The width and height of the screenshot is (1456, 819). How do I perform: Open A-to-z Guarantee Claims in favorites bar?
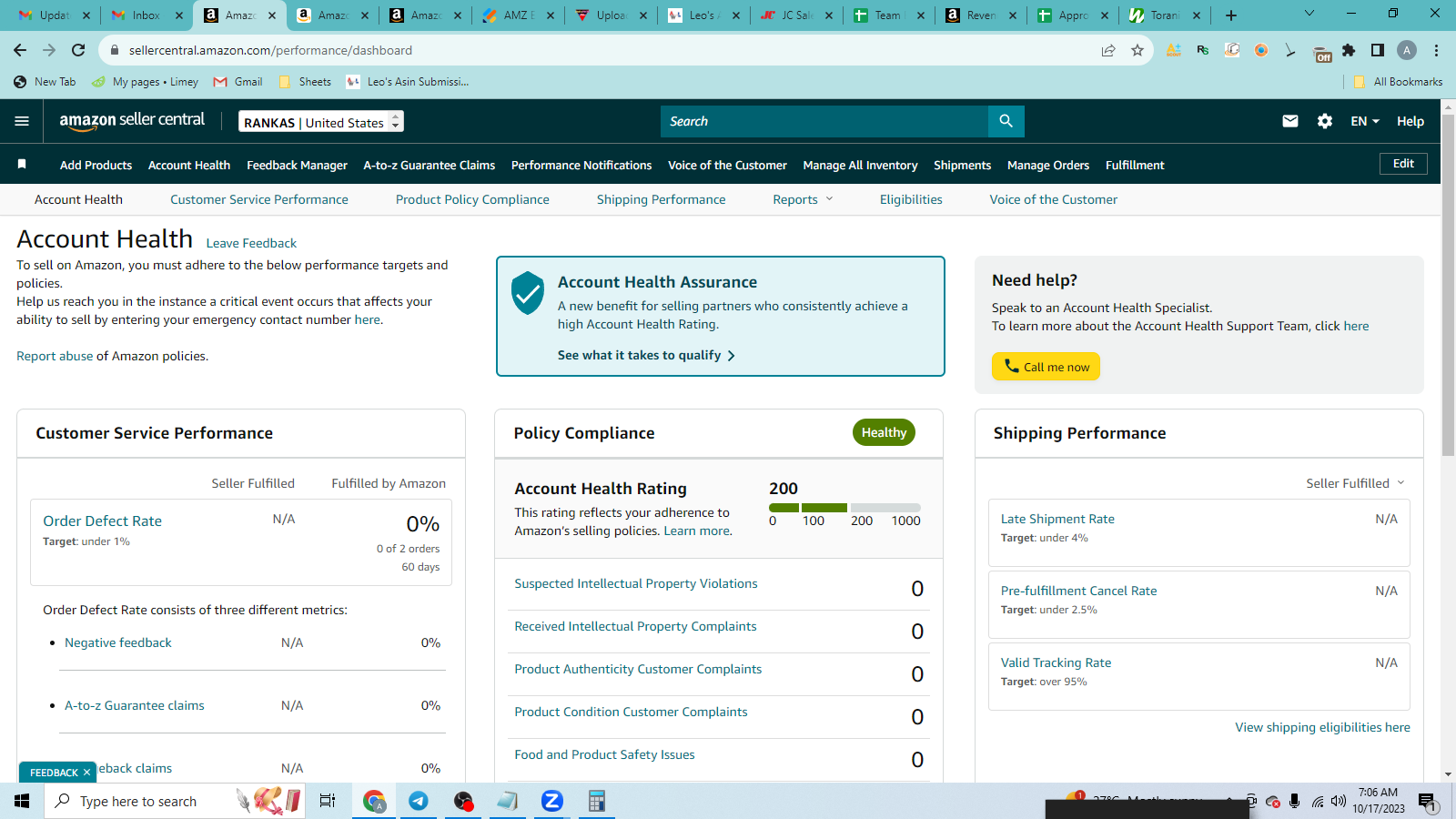click(430, 165)
